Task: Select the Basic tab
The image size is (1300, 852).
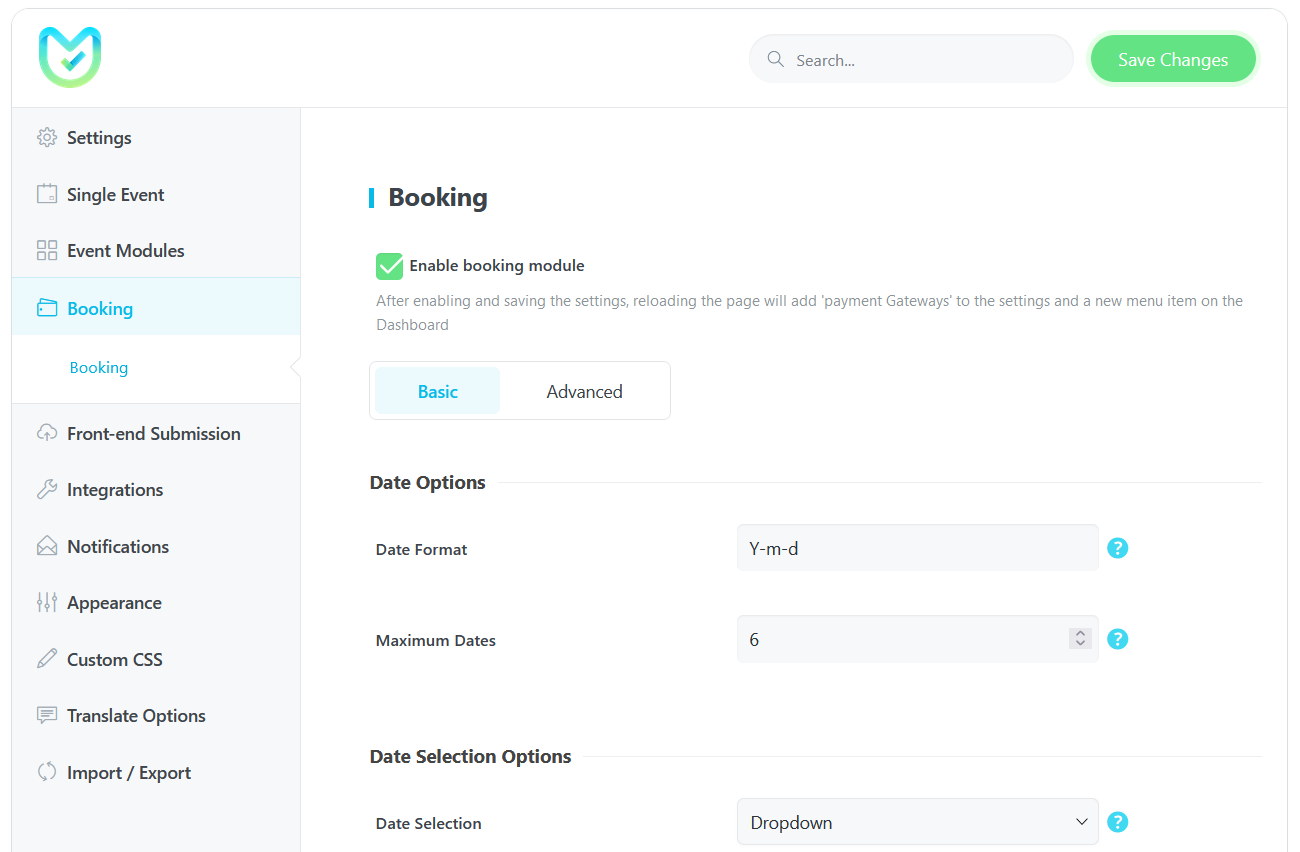Action: pyautogui.click(x=438, y=391)
